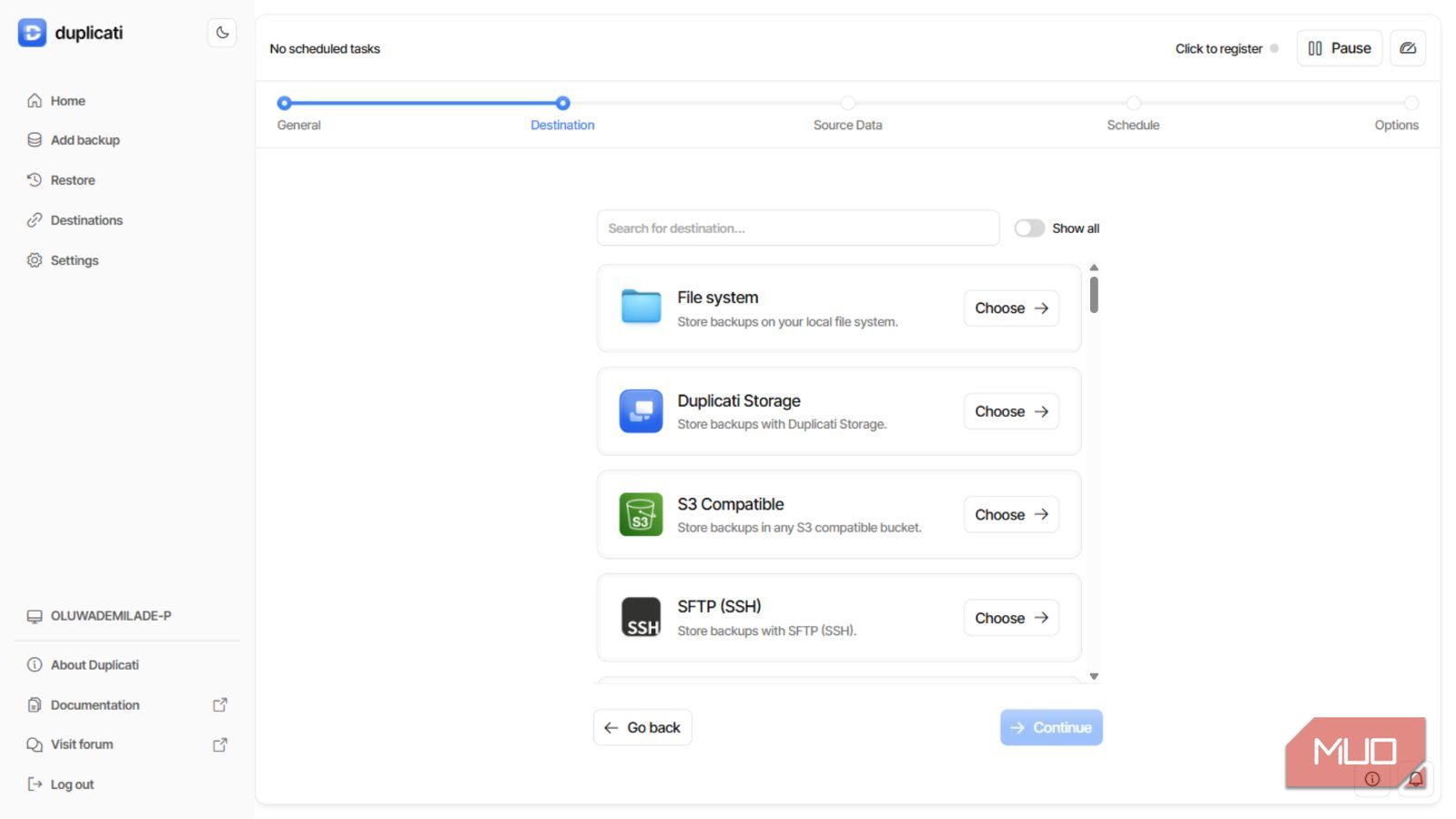Click the Duplicati logo icon
The height and width of the screenshot is (819, 1456).
(32, 33)
